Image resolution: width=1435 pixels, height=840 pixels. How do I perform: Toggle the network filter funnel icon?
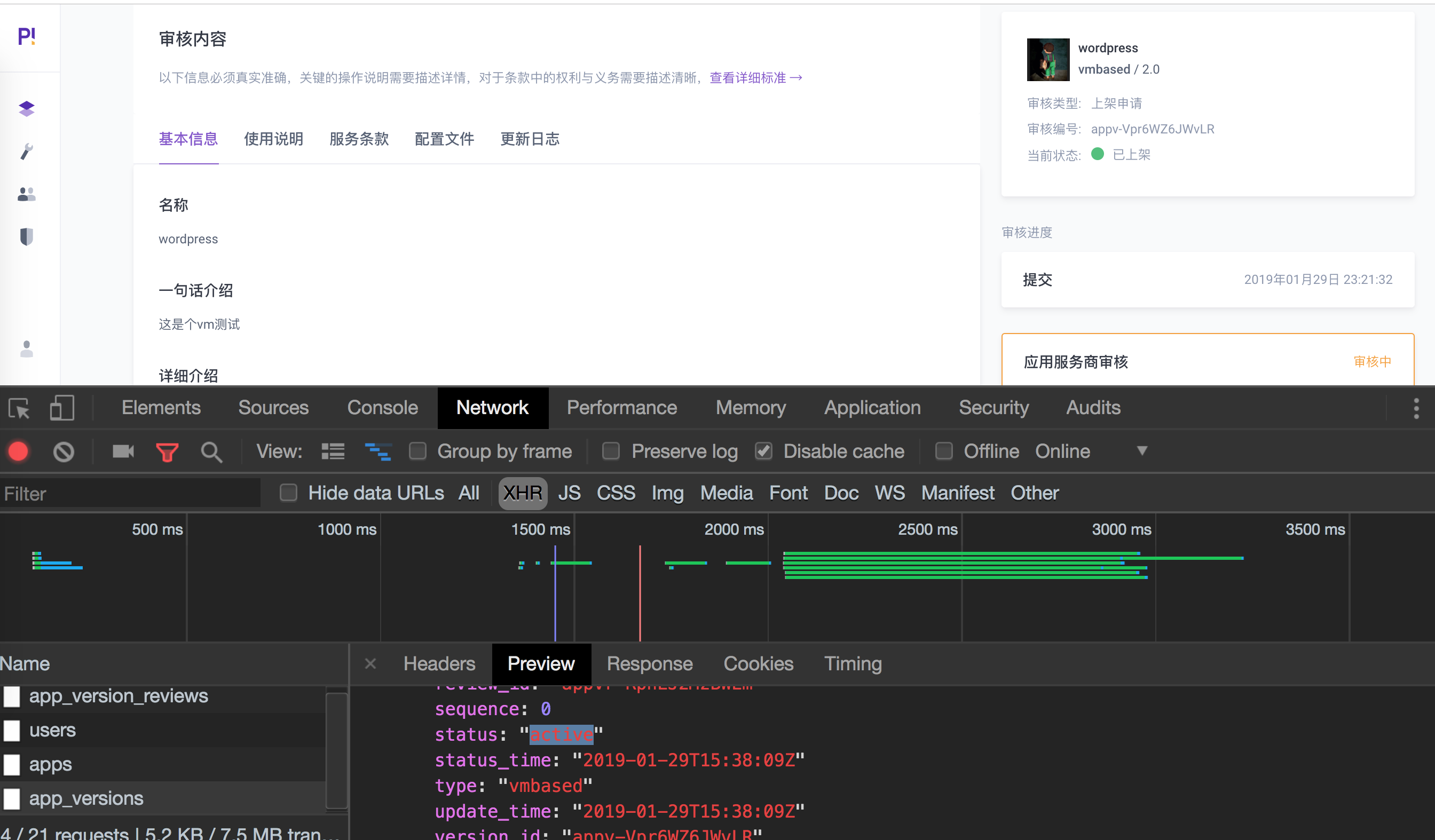[167, 451]
